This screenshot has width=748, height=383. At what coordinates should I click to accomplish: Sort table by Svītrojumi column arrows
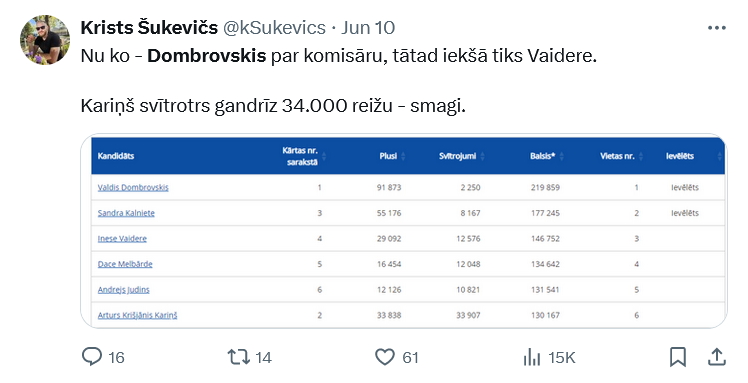[x=482, y=156]
